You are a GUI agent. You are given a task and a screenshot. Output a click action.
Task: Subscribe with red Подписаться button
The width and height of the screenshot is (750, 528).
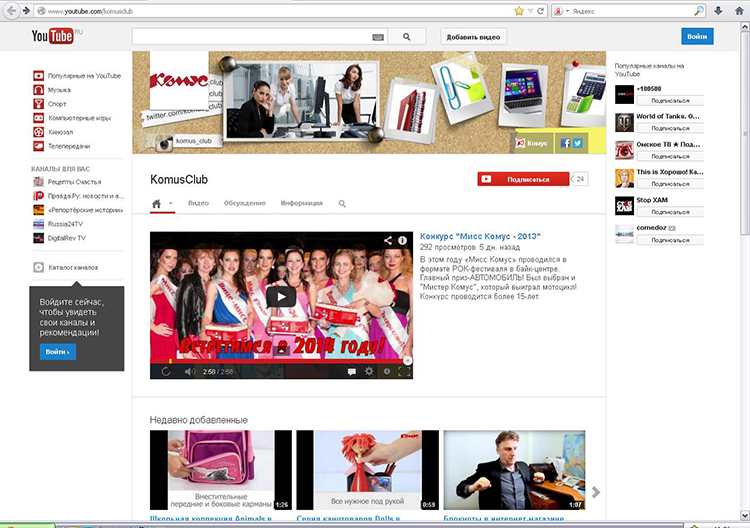[523, 179]
